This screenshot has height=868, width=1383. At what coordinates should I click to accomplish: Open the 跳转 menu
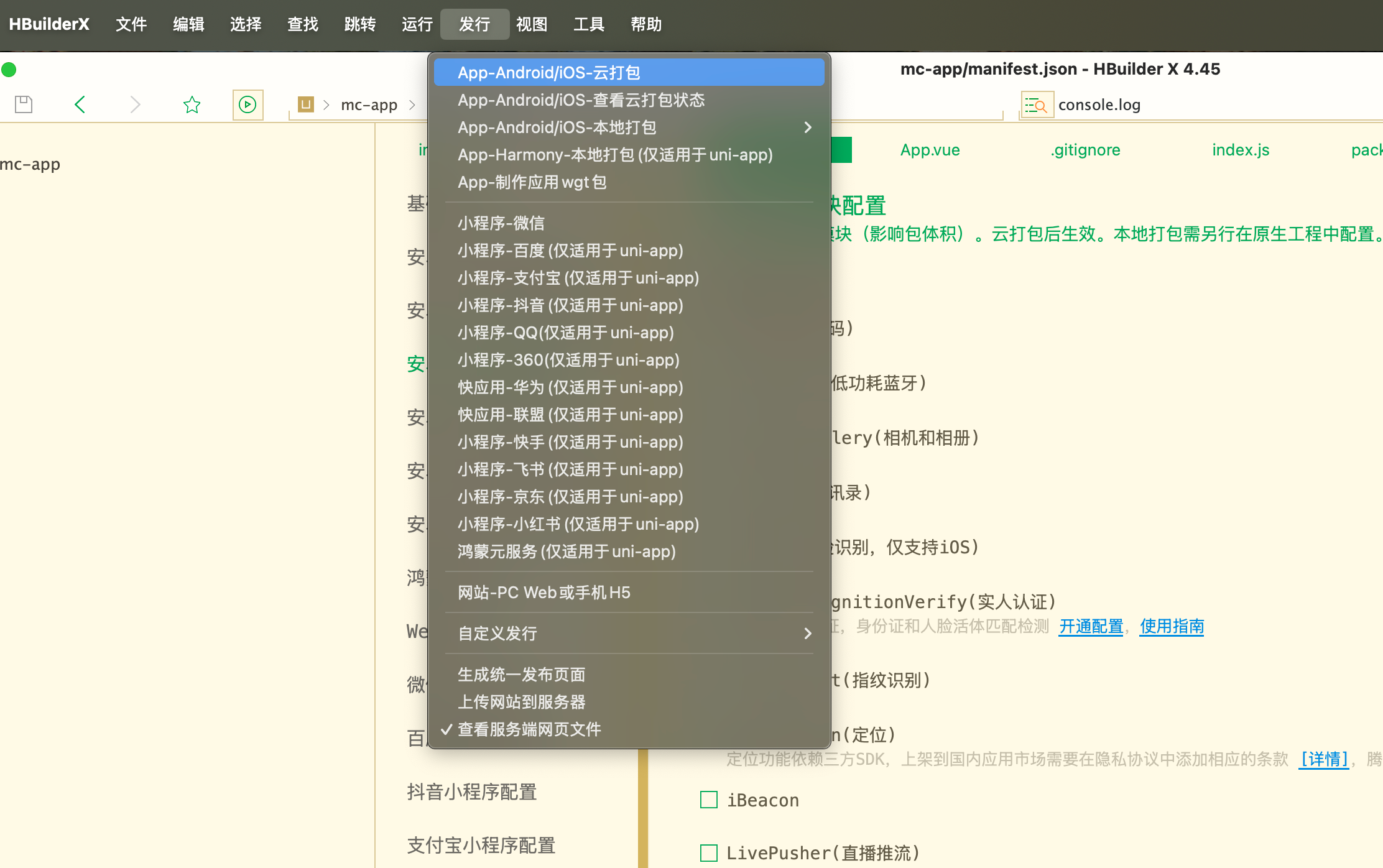click(360, 24)
